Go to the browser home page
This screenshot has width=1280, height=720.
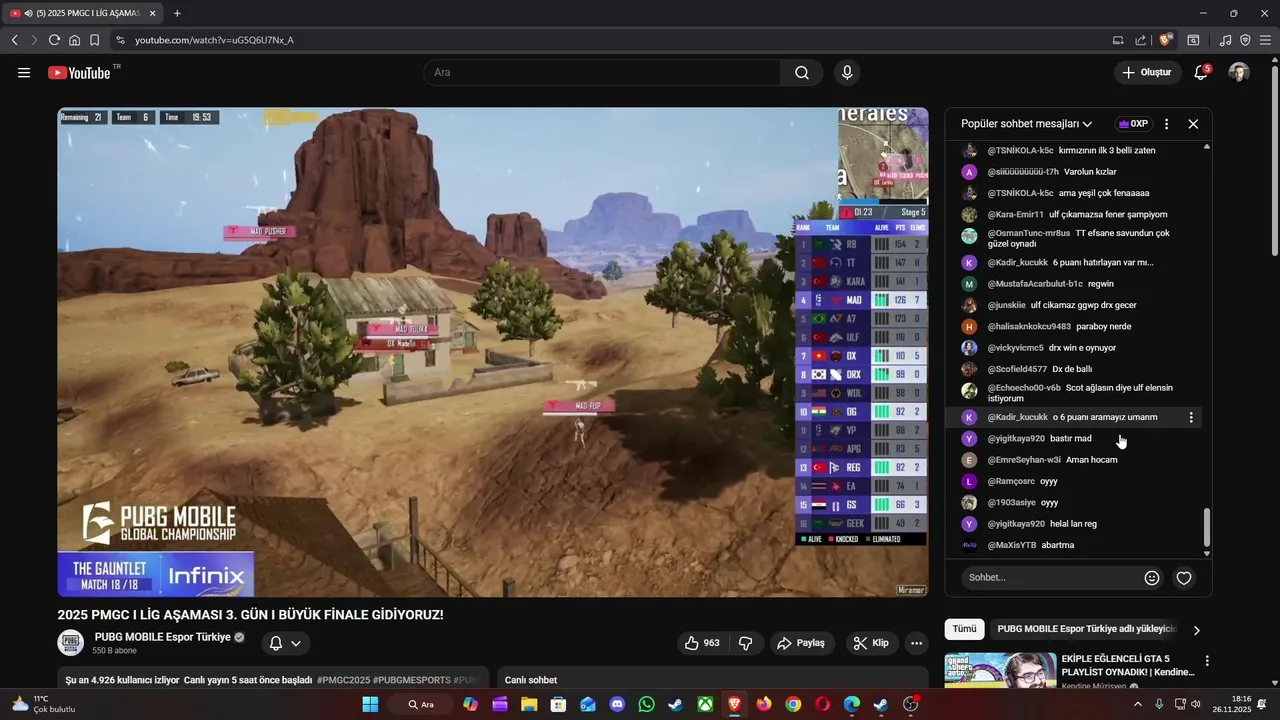(x=74, y=40)
